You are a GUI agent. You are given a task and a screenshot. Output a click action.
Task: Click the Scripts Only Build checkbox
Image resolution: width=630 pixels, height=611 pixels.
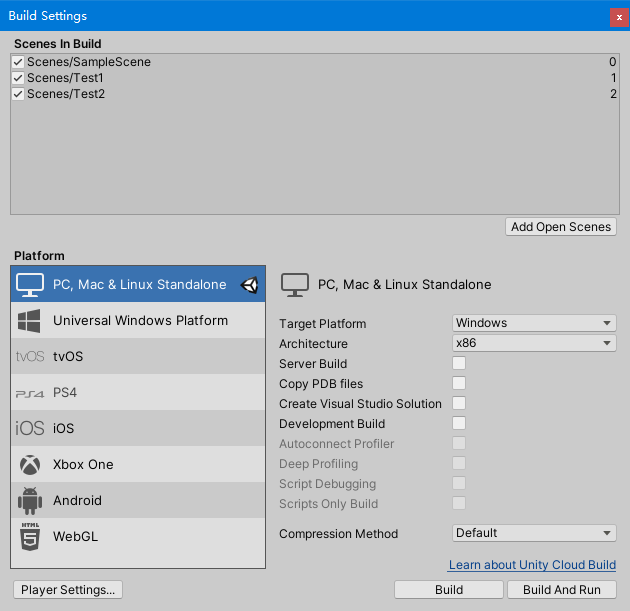[x=459, y=503]
